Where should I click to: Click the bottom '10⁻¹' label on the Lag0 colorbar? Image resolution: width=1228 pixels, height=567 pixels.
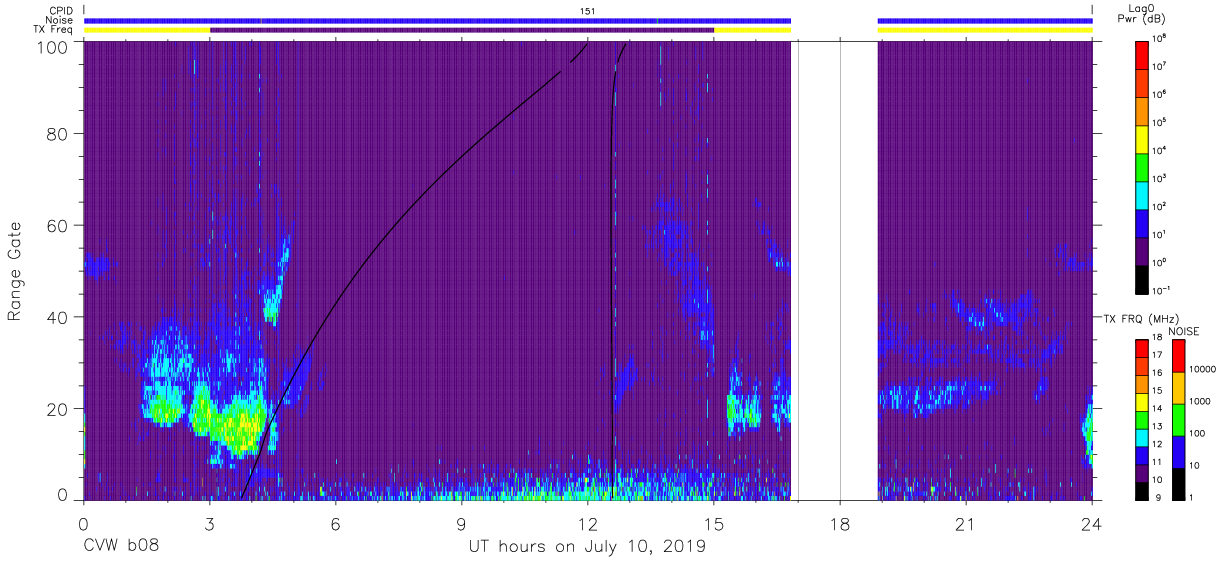tap(1161, 289)
